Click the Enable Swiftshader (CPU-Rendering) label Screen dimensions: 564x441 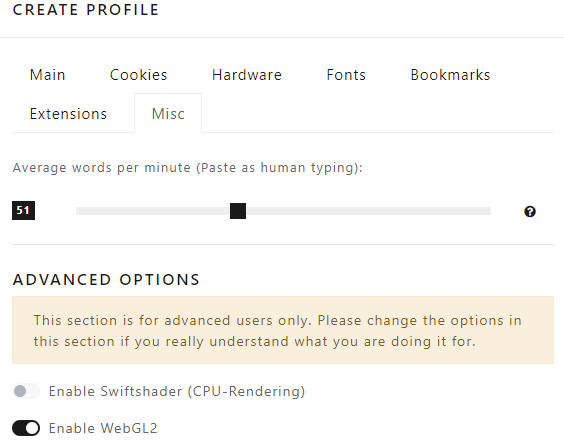(177, 391)
